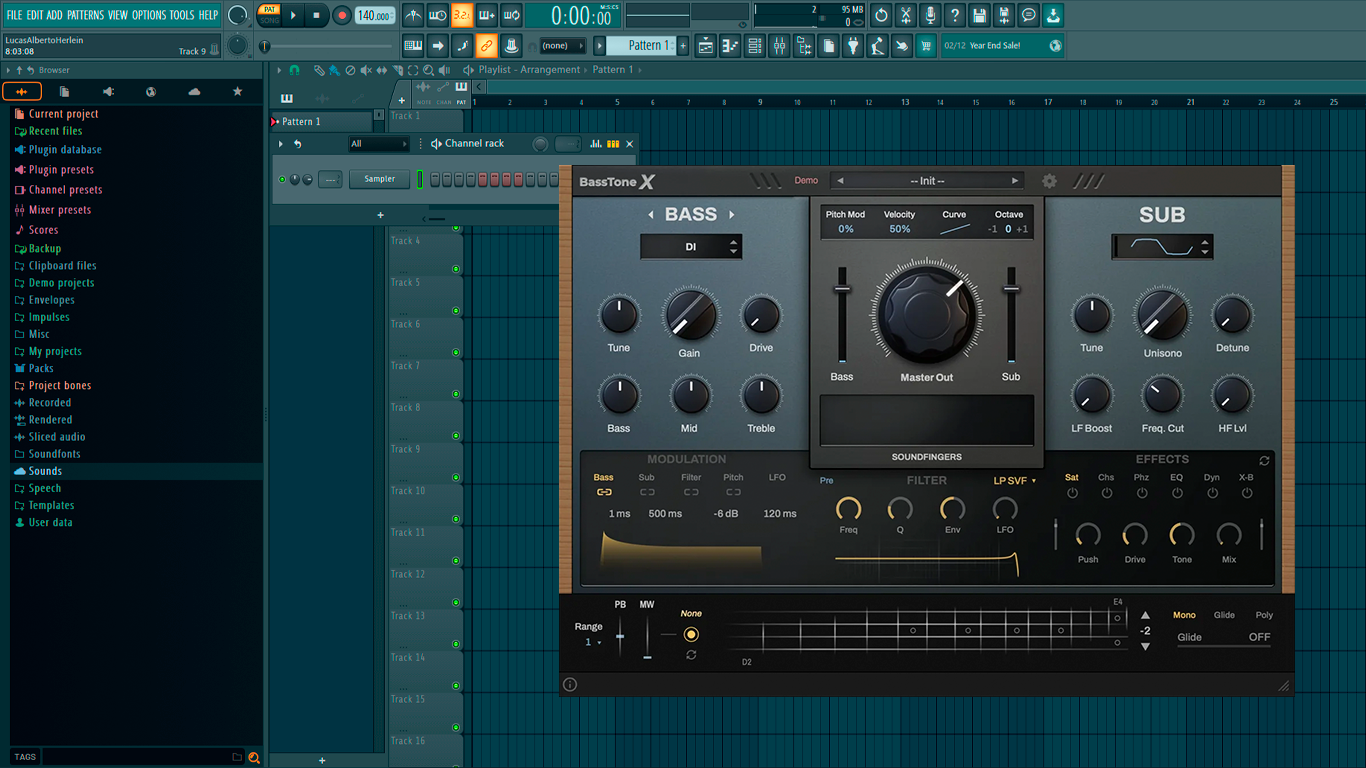This screenshot has width=1366, height=768.
Task: Open the PATTERNS menu
Action: click(85, 15)
